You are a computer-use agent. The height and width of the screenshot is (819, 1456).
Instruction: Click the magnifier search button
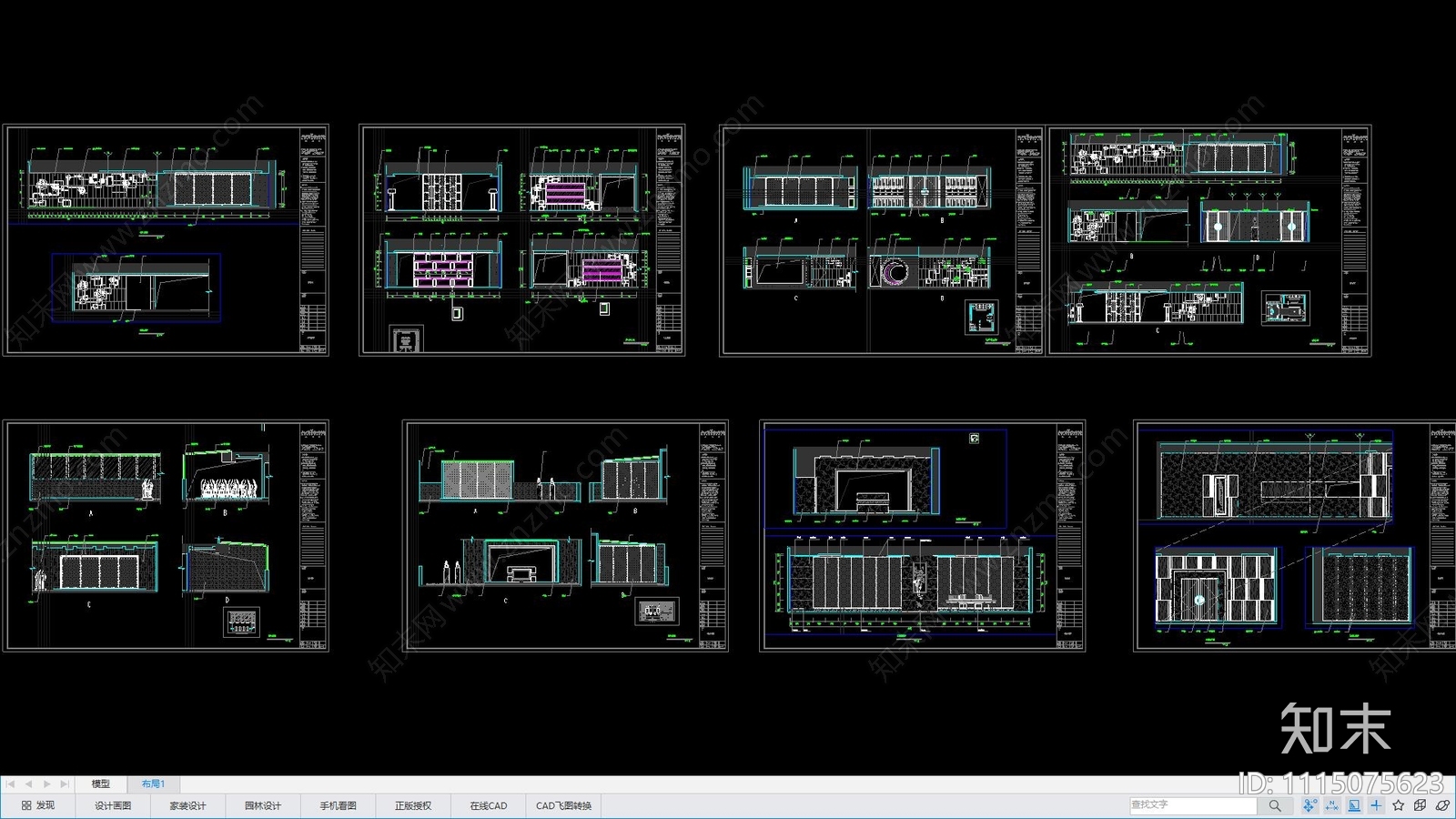coord(1275,805)
